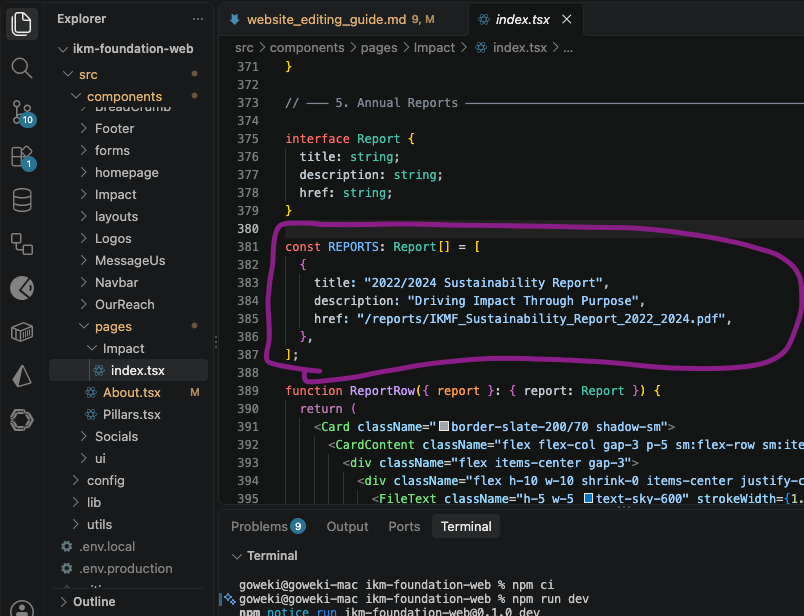Click the components breadcrumb segment

[307, 48]
